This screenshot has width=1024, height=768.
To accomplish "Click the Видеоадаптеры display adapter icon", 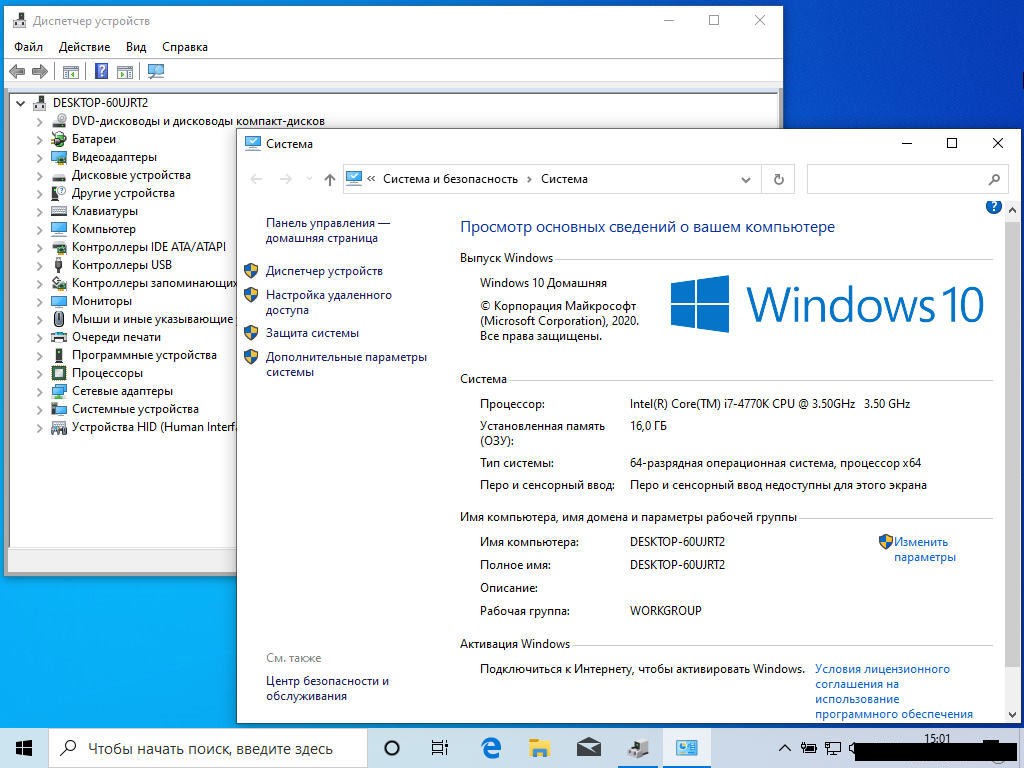I will [59, 157].
